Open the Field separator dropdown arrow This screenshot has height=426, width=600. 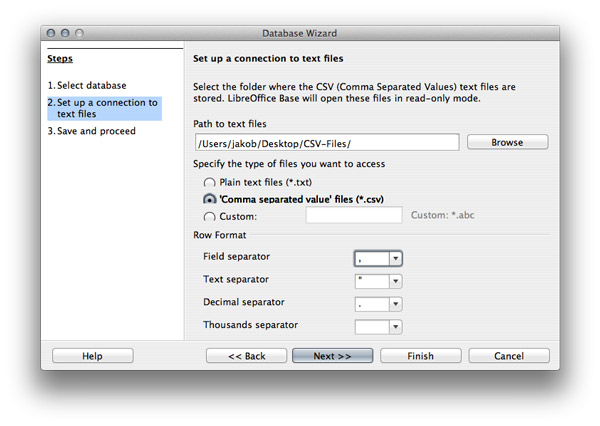point(396,258)
